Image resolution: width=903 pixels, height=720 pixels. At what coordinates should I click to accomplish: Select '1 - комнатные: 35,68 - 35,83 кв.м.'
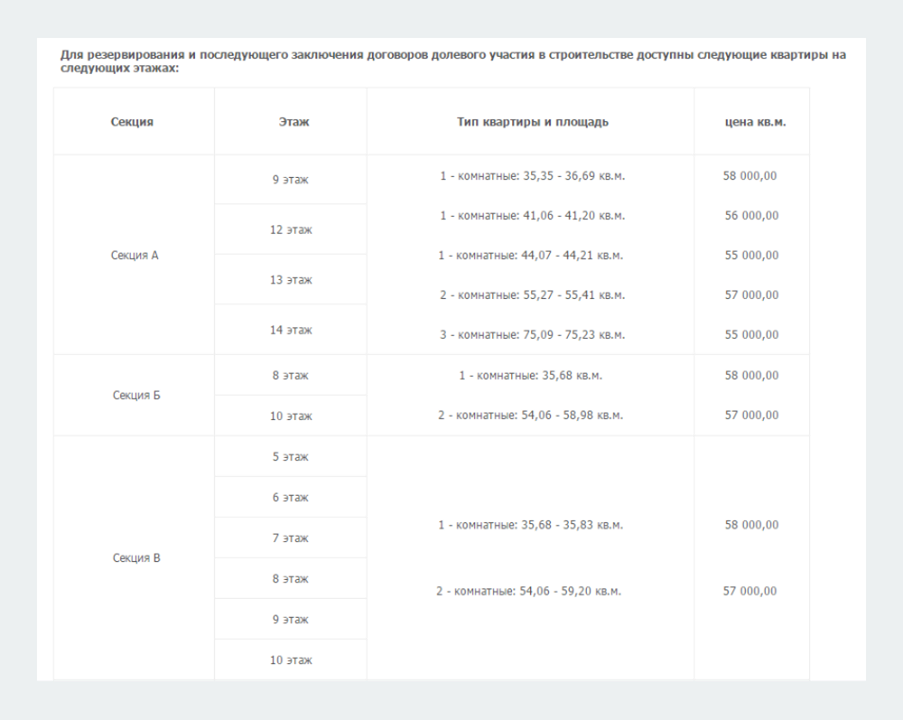point(530,525)
